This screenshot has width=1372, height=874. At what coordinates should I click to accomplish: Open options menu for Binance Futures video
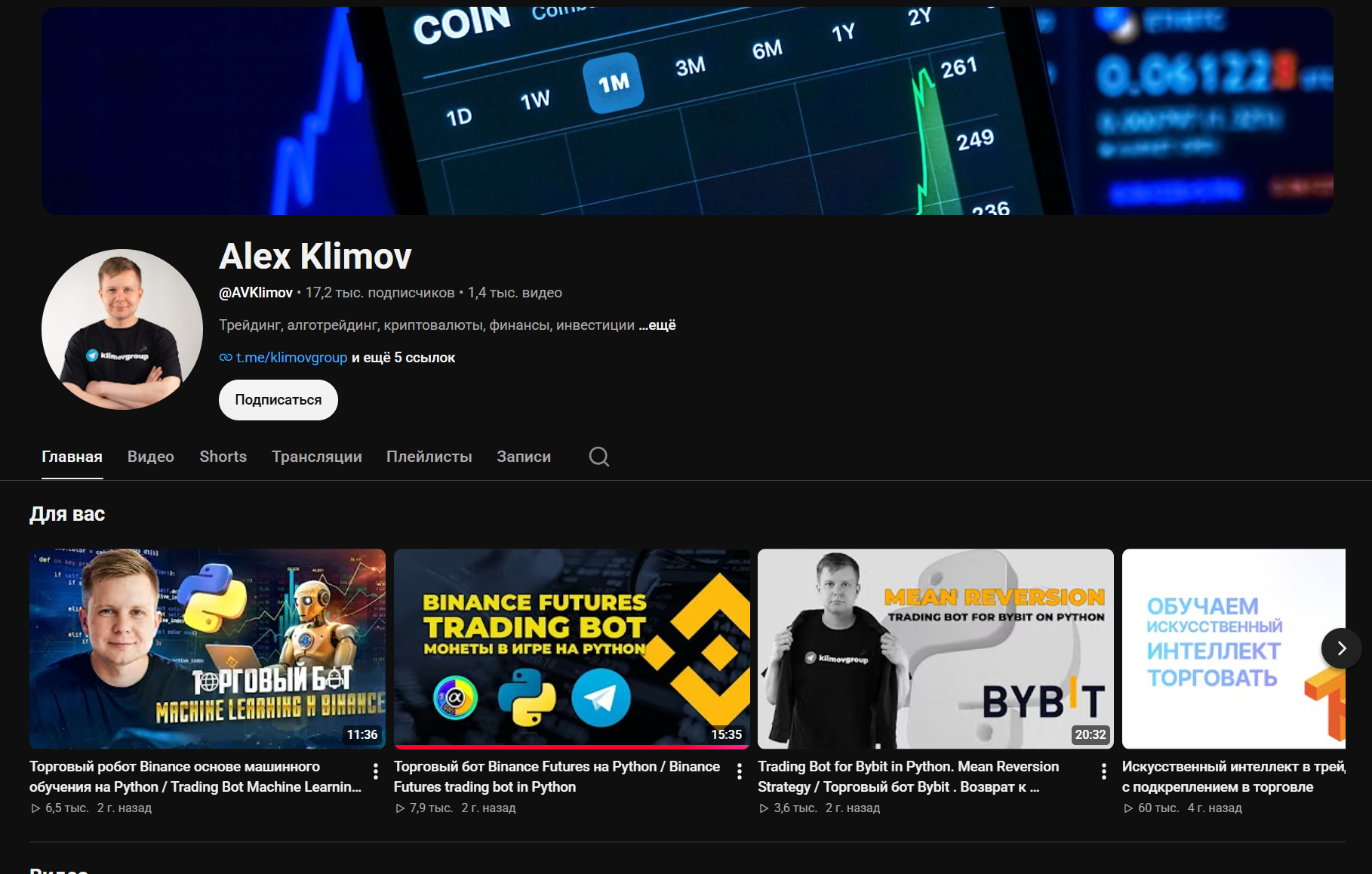740,771
